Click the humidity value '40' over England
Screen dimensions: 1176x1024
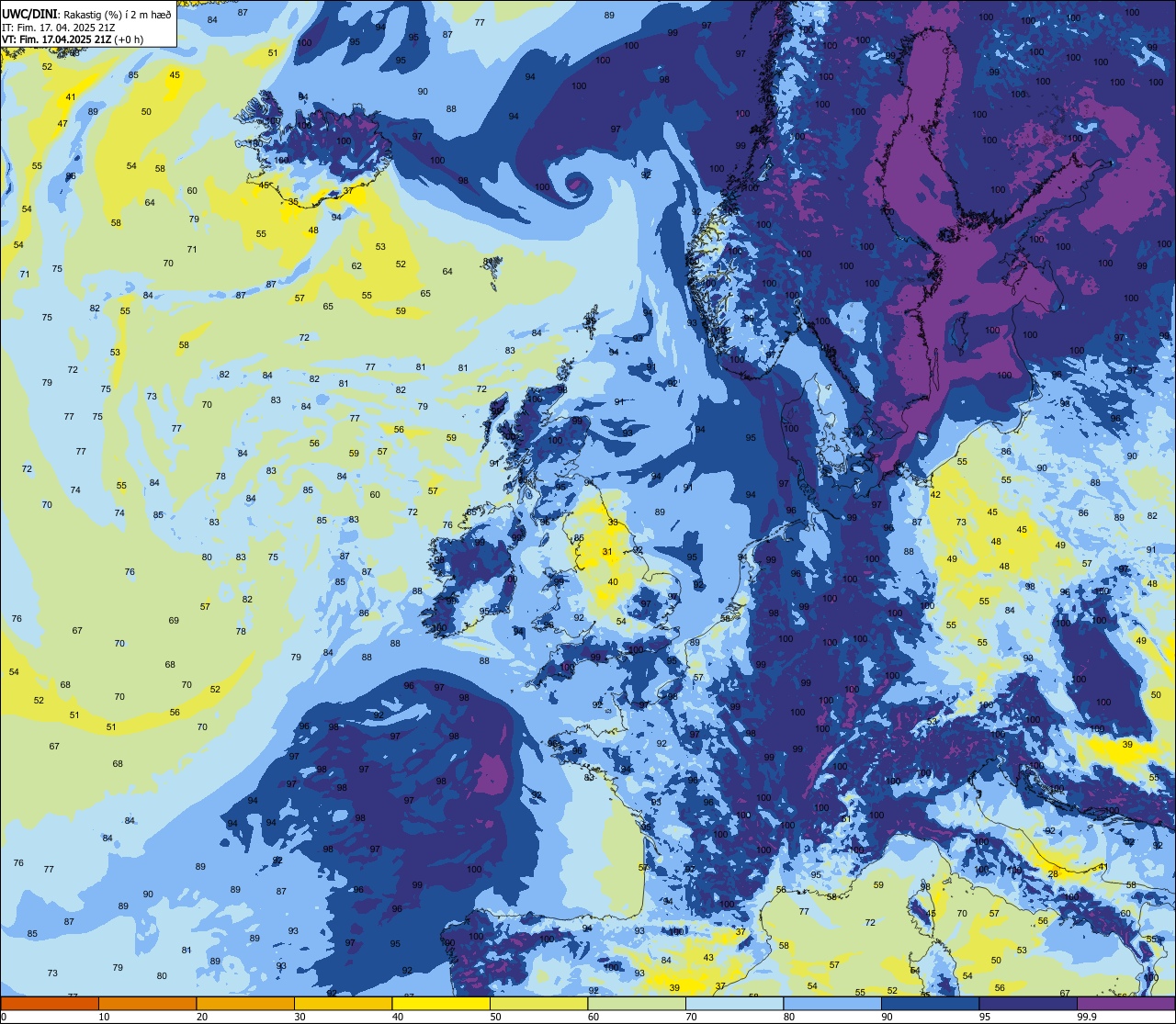pyautogui.click(x=613, y=581)
